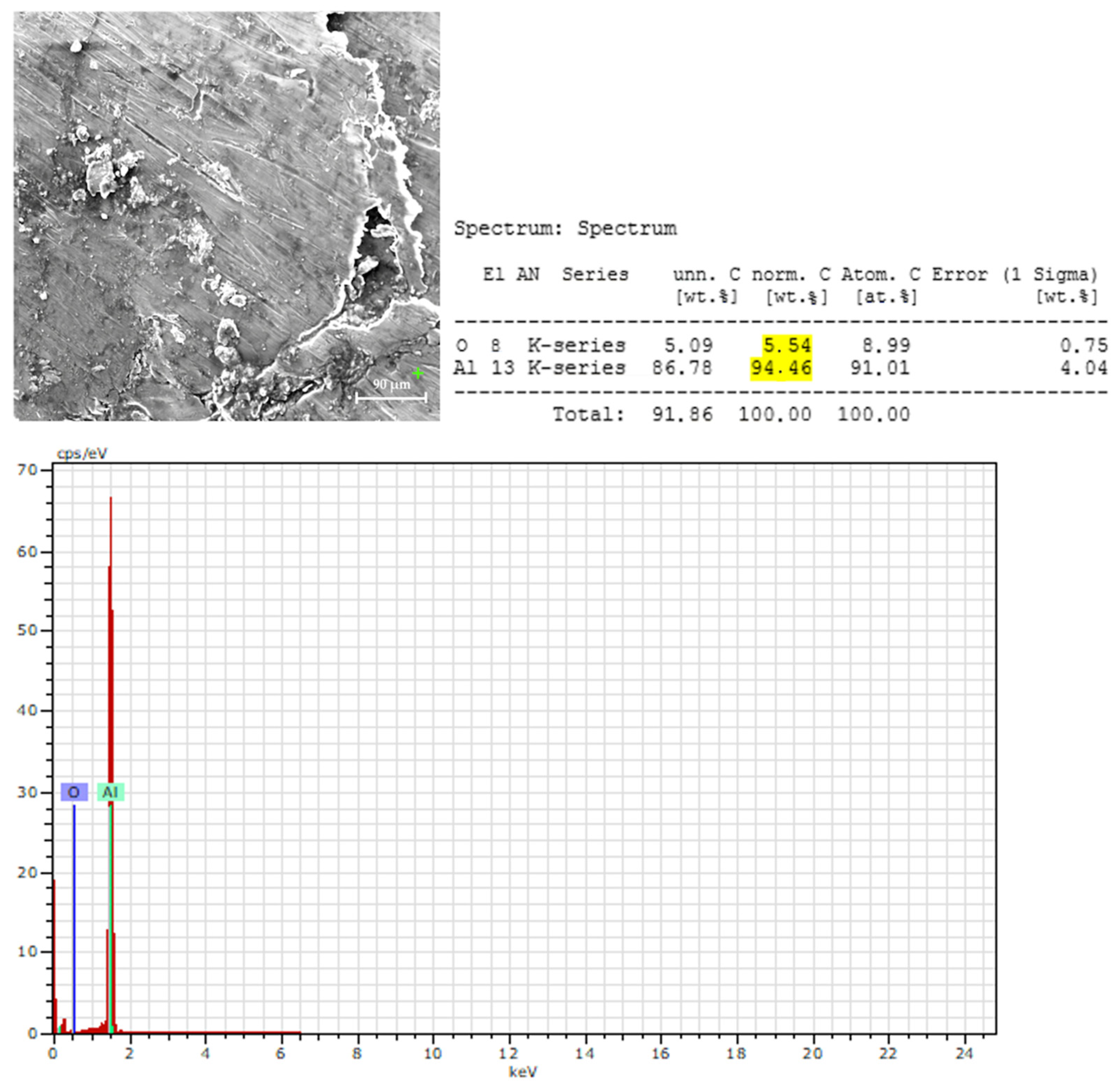Click the highlighted 5.54 norm. value
1120x1089 pixels.
point(787,345)
